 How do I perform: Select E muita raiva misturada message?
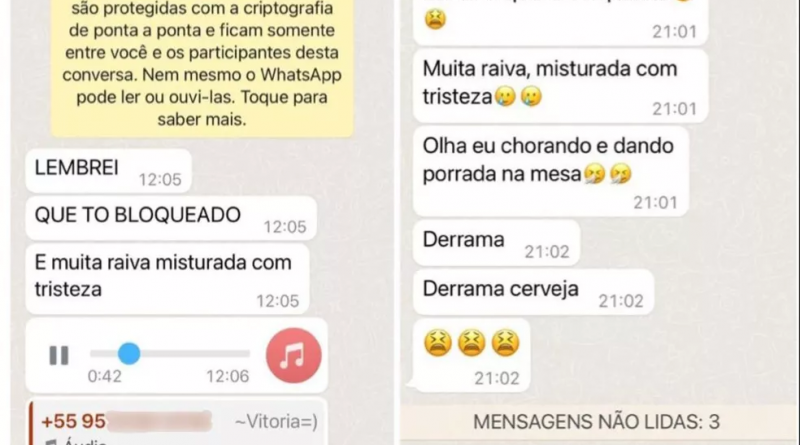pos(168,279)
